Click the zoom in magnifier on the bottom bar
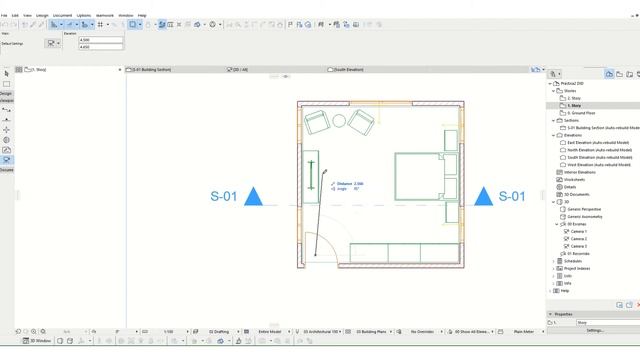This screenshot has width=640, height=360. tap(34, 332)
